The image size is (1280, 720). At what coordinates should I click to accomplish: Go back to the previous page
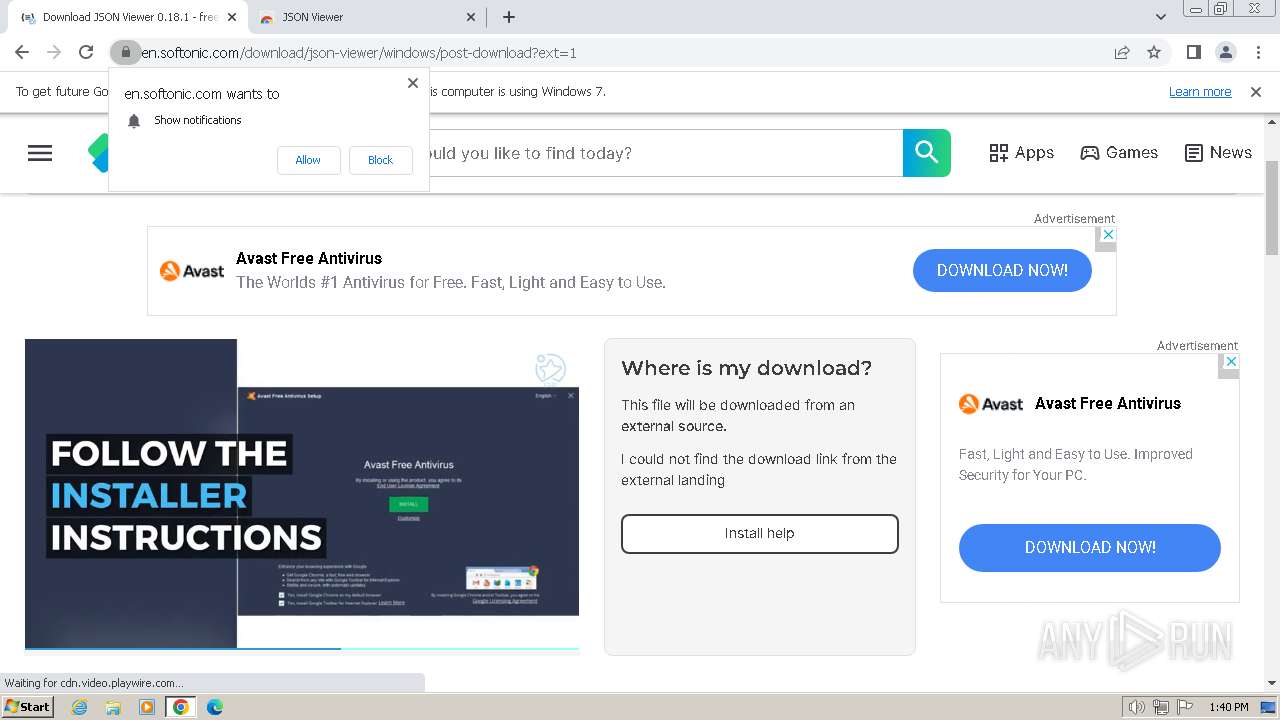coord(22,52)
